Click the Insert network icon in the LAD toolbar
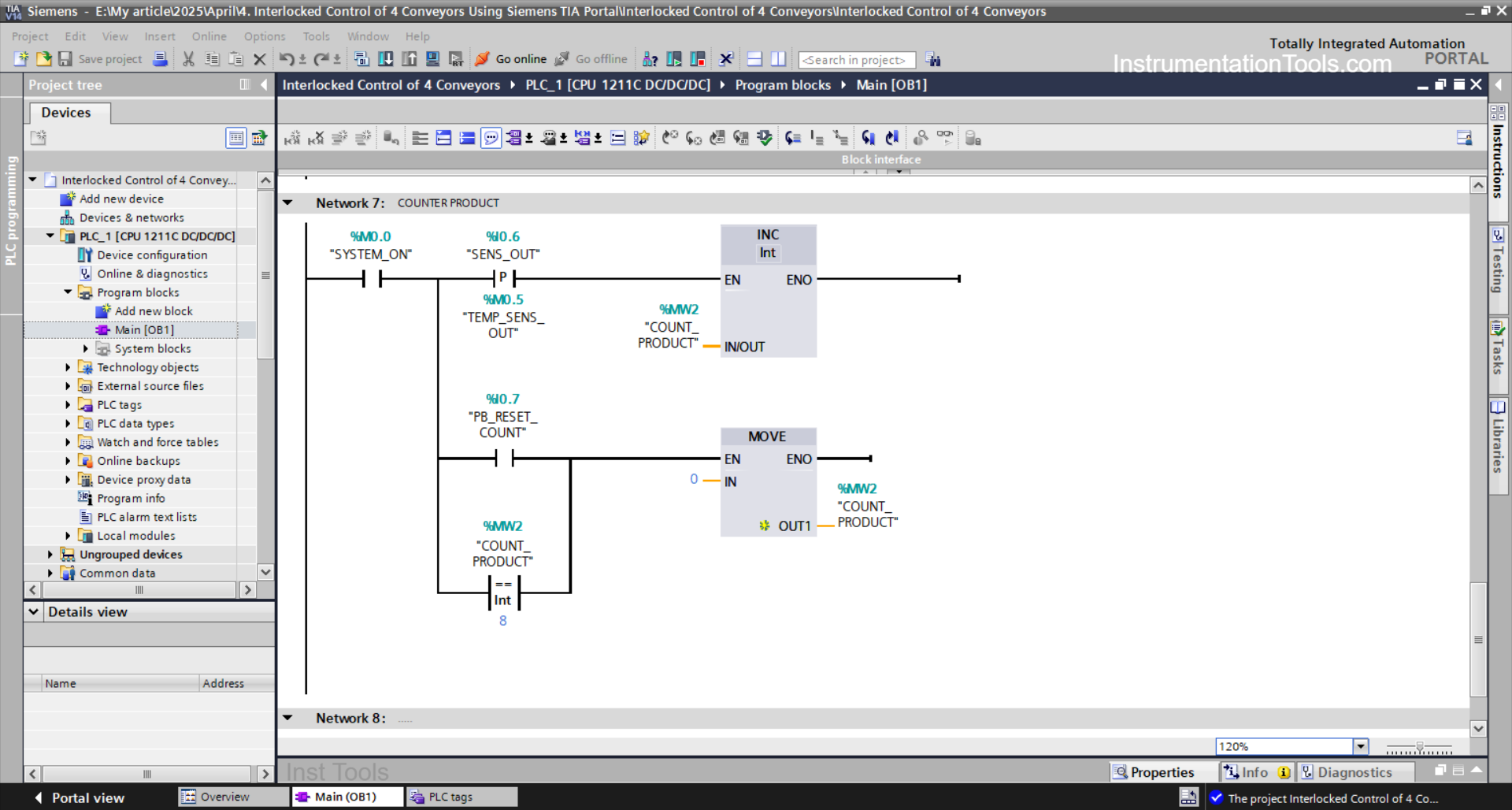The height and width of the screenshot is (810, 1512). pos(443,138)
